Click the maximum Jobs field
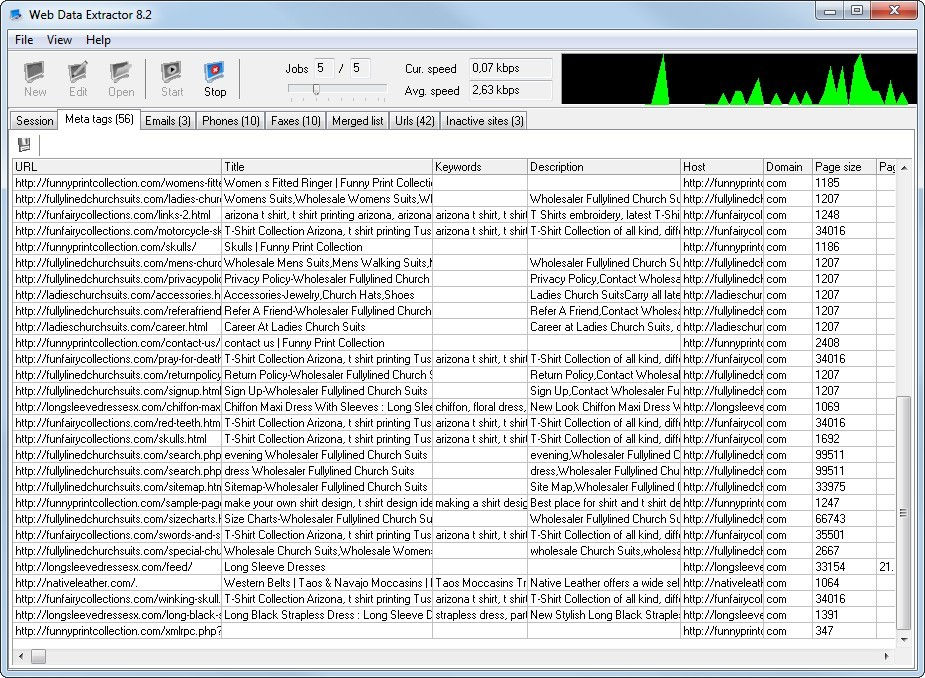 (360, 68)
